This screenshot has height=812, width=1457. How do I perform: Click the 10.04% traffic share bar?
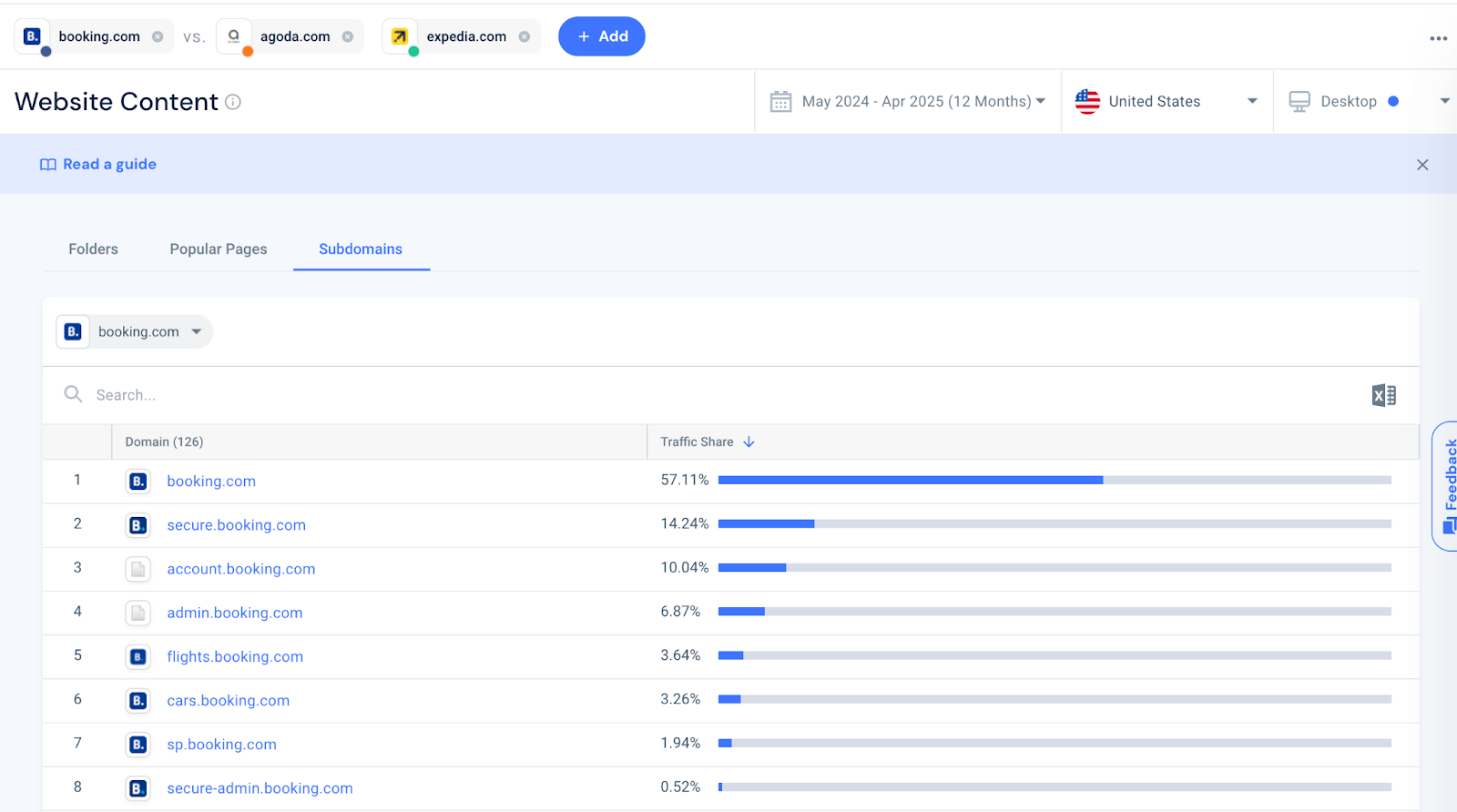click(1055, 567)
